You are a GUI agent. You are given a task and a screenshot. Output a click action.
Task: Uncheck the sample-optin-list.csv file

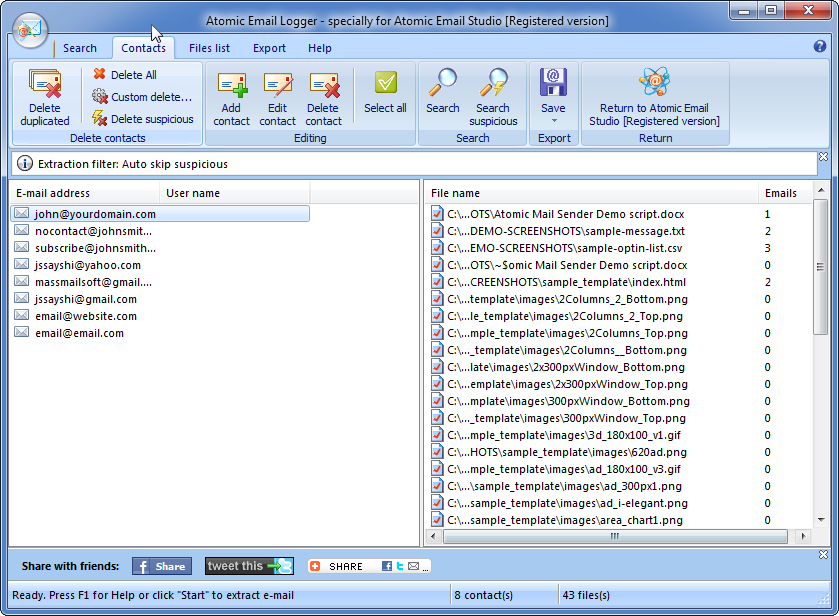click(x=437, y=247)
